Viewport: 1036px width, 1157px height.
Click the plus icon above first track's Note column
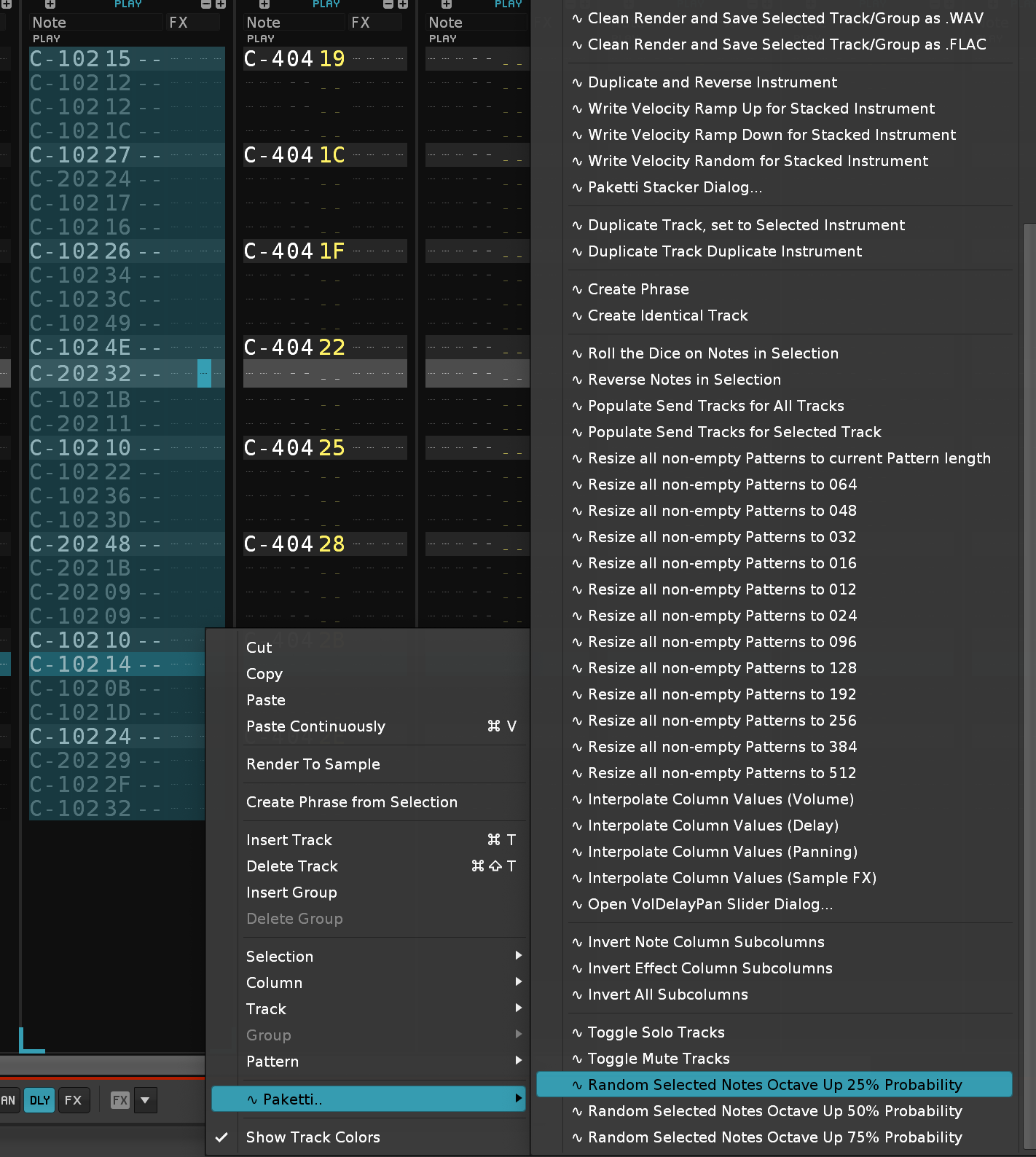point(50,4)
